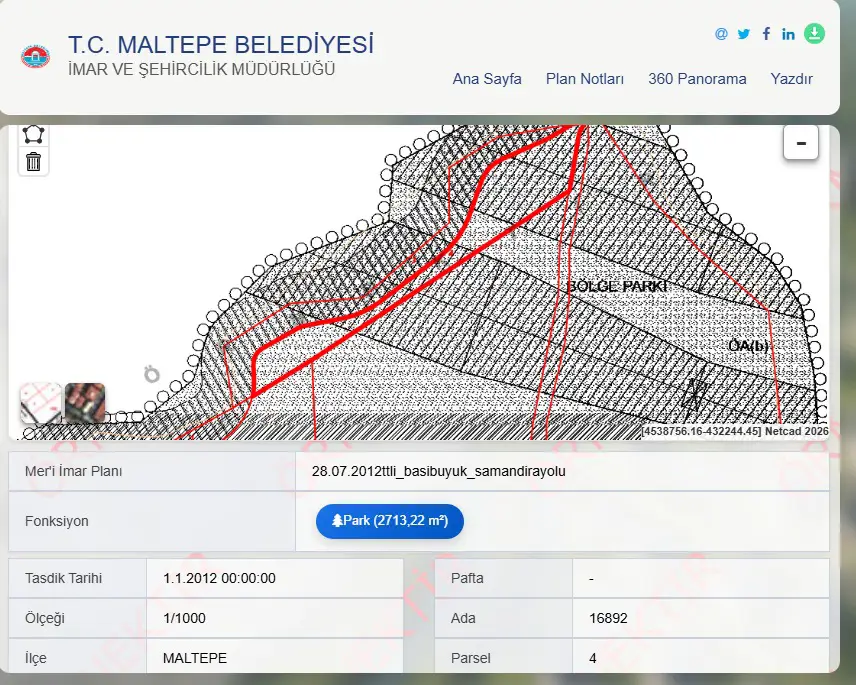Click the T.C. MALTEPE BELEDİYESİ title
This screenshot has width=856, height=685.
click(221, 45)
